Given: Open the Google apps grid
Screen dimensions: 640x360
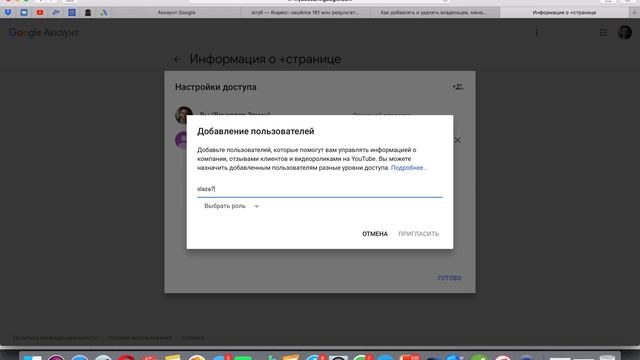Looking at the screenshot, I should click(603, 33).
